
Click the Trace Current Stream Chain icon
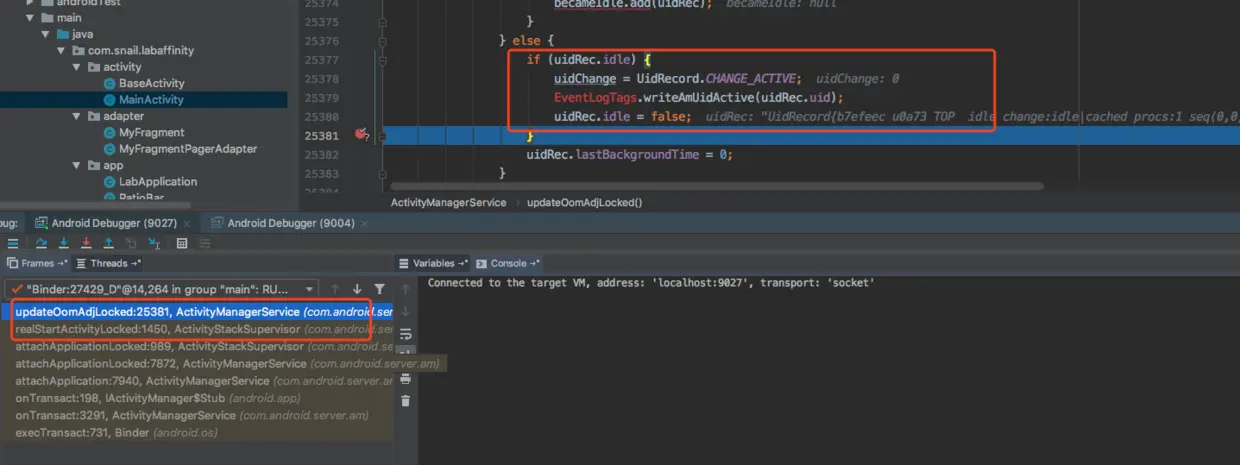pos(205,243)
